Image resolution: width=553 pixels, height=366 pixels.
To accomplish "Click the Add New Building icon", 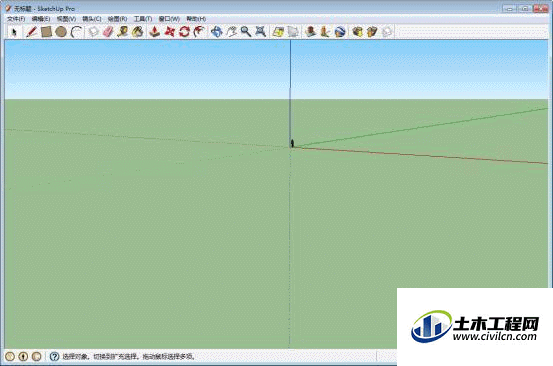I will 310,32.
